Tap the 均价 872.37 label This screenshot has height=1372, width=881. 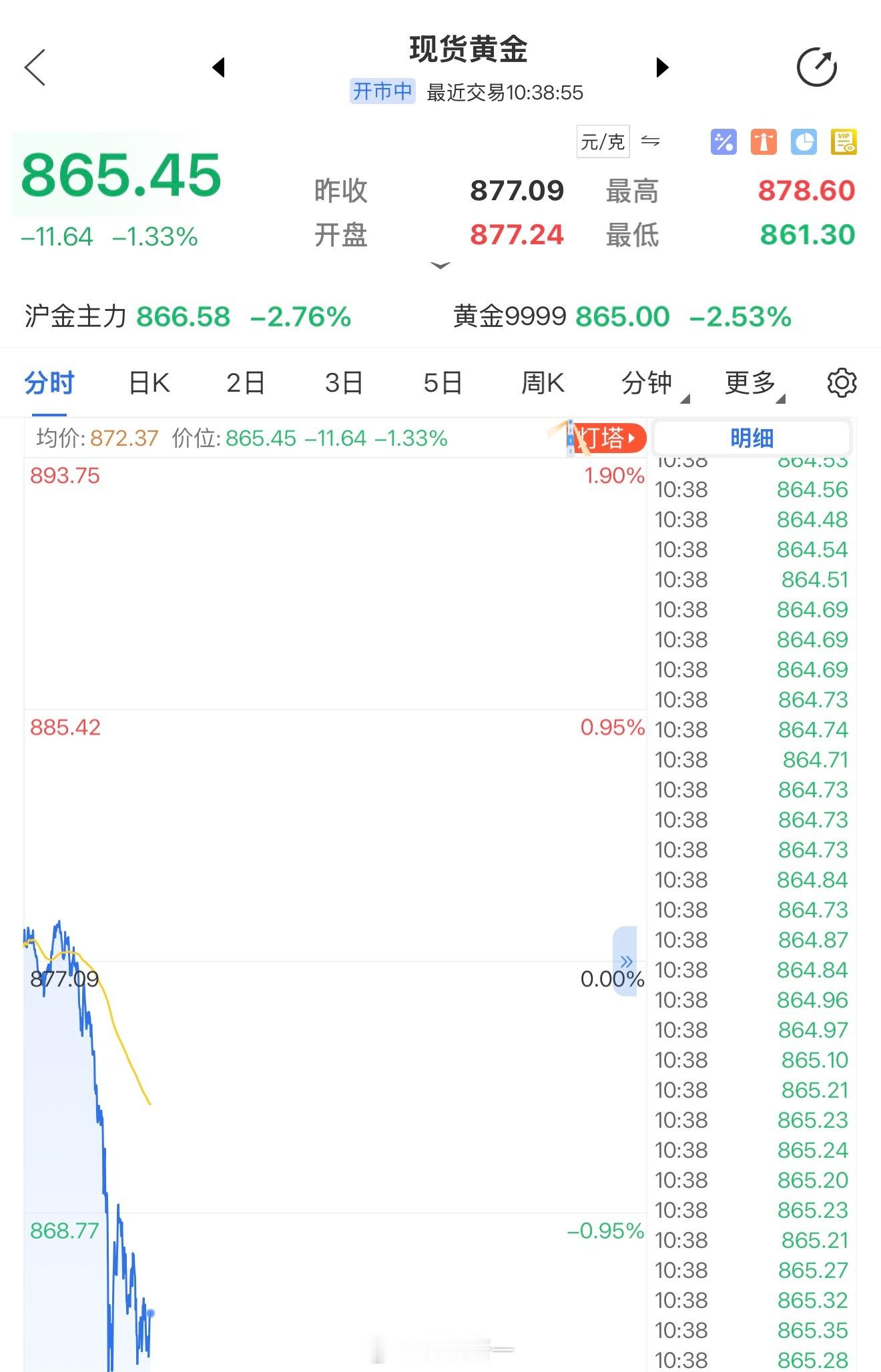[x=97, y=438]
